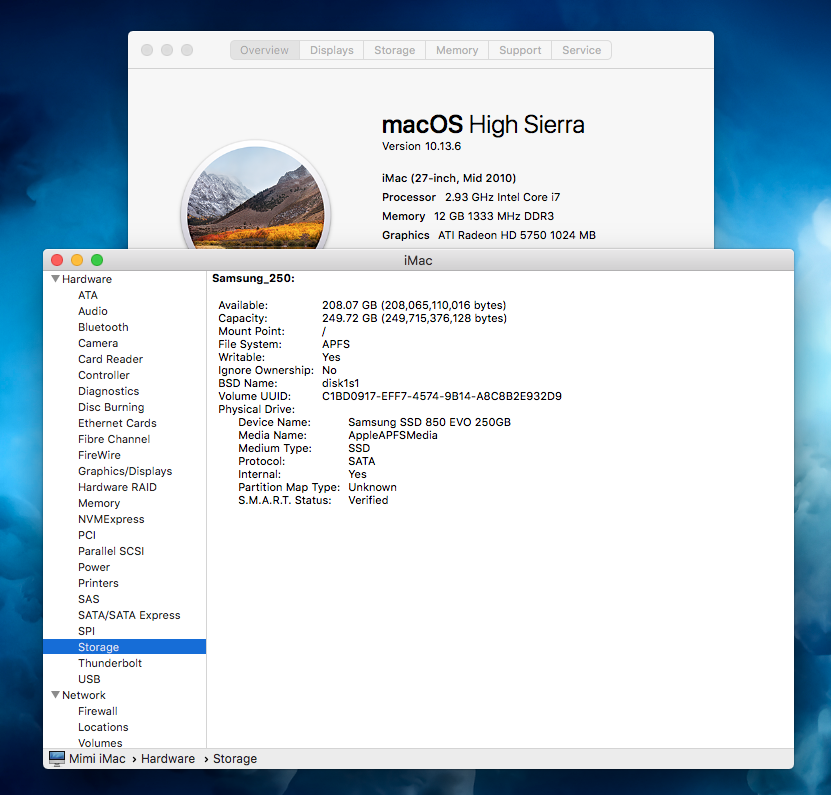
Task: Select Volumes under Network
Action: pyautogui.click(x=100, y=743)
